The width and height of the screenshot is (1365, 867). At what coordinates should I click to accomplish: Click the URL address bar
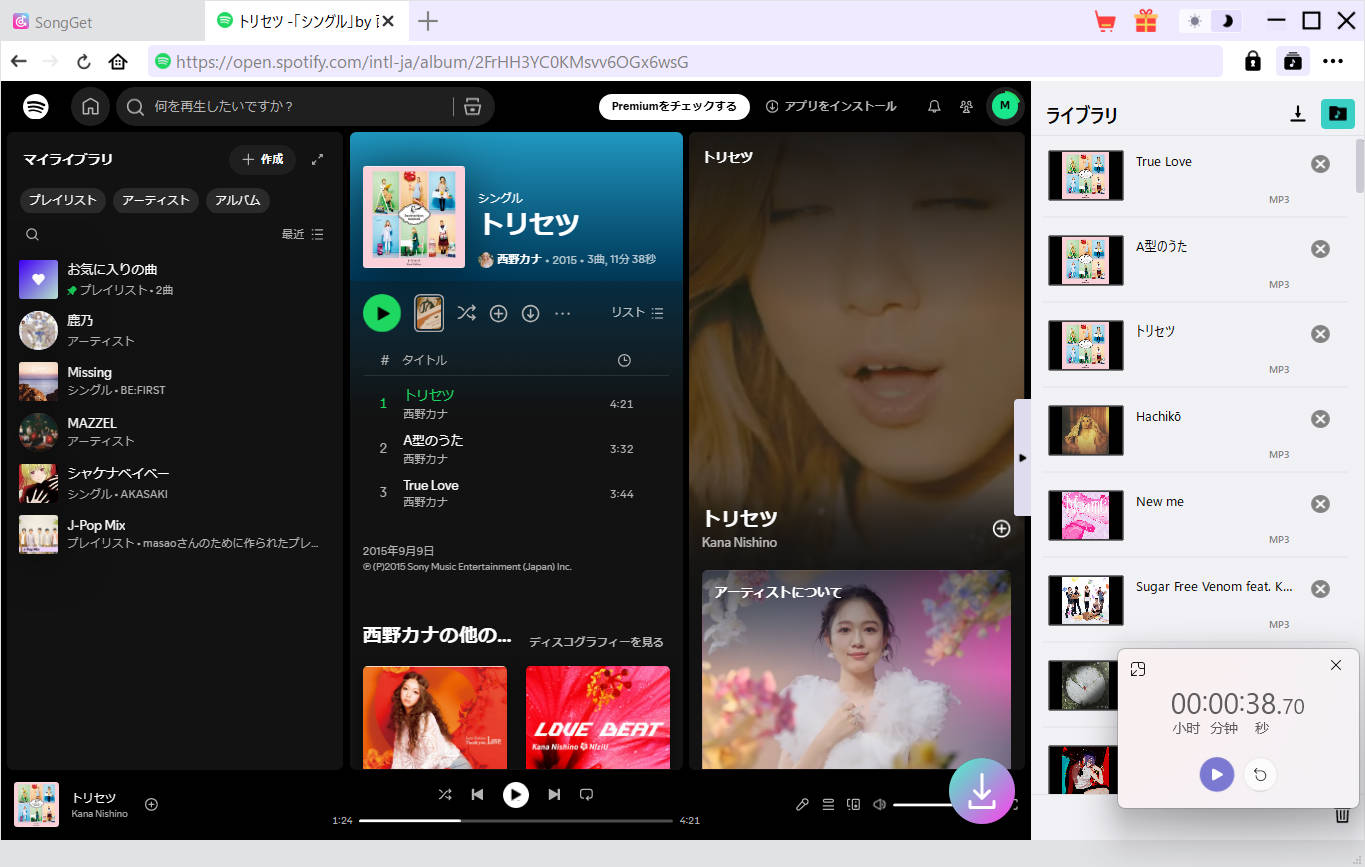[x=685, y=61]
